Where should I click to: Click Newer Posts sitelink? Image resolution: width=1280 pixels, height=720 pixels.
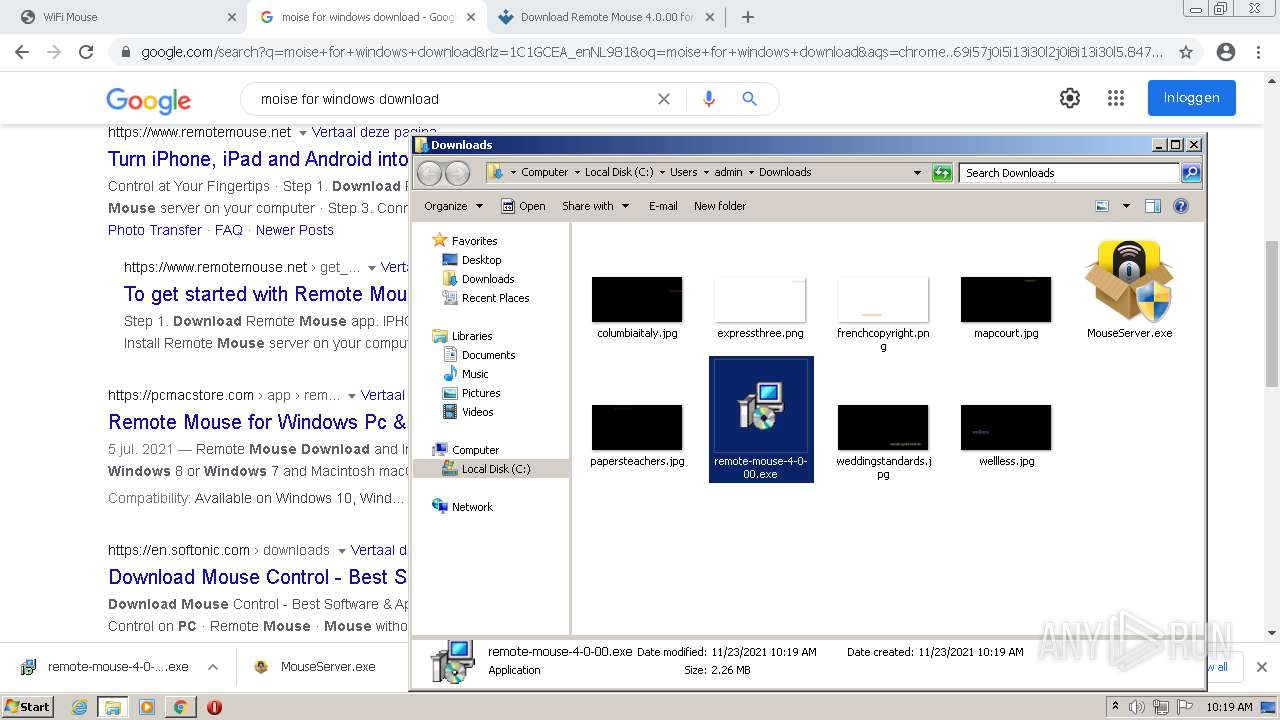point(295,230)
